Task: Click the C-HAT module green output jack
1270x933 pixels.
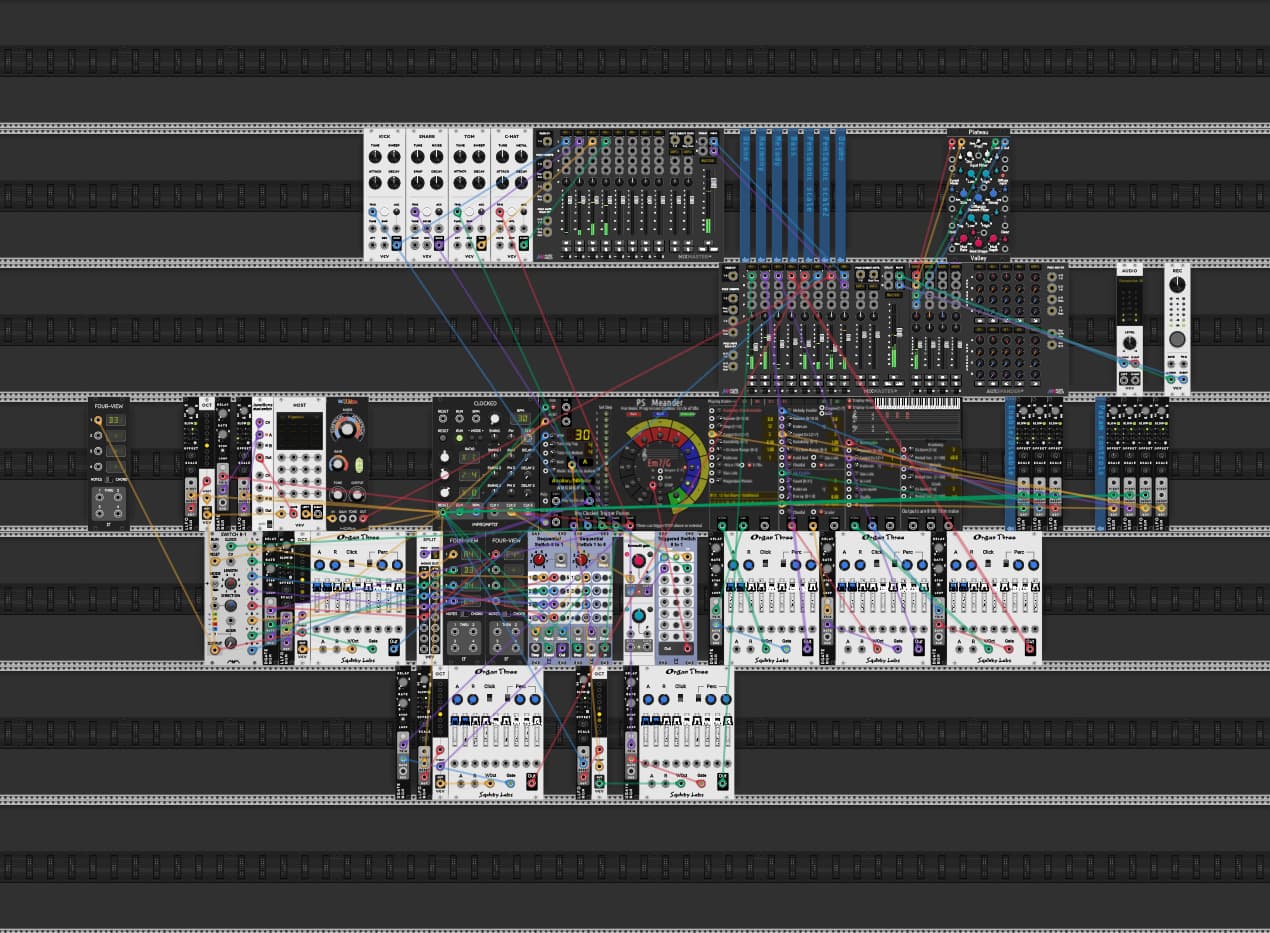Action: tap(523, 245)
